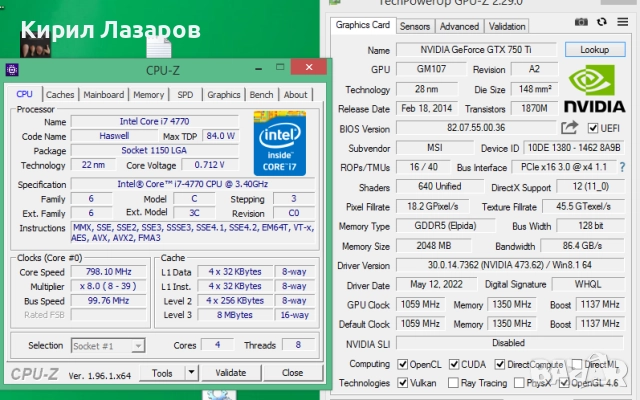Select GPU-Z Graphics Card tab
640x400 pixels.
363,25
